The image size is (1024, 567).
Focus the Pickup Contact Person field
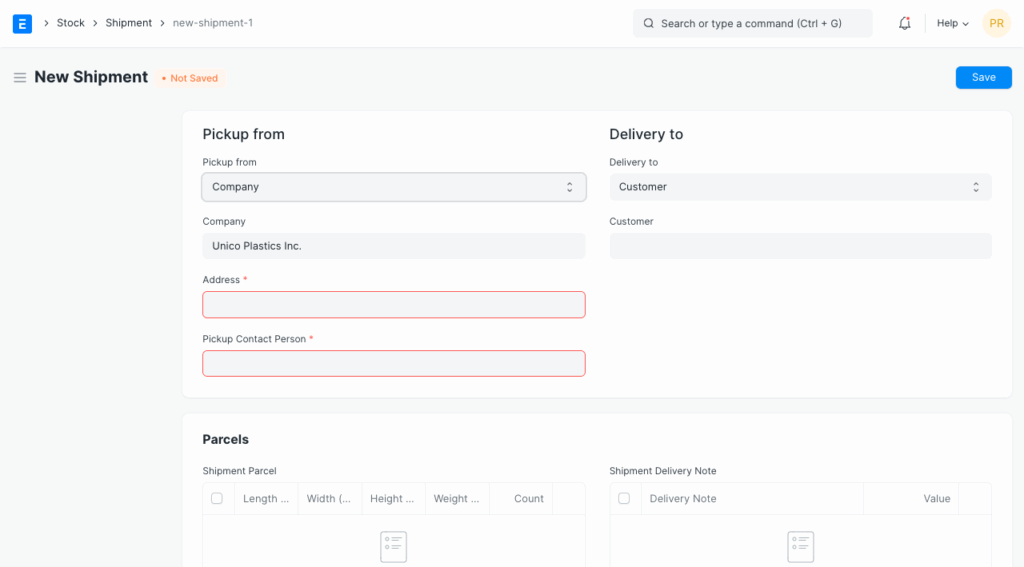(393, 364)
